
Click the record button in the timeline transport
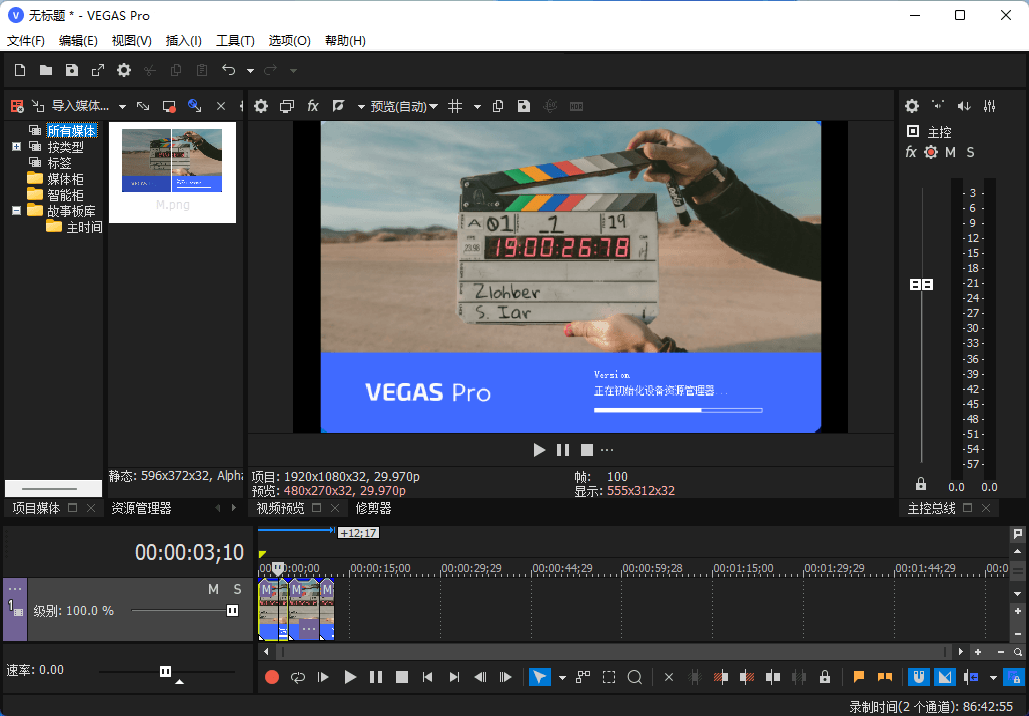(x=272, y=677)
